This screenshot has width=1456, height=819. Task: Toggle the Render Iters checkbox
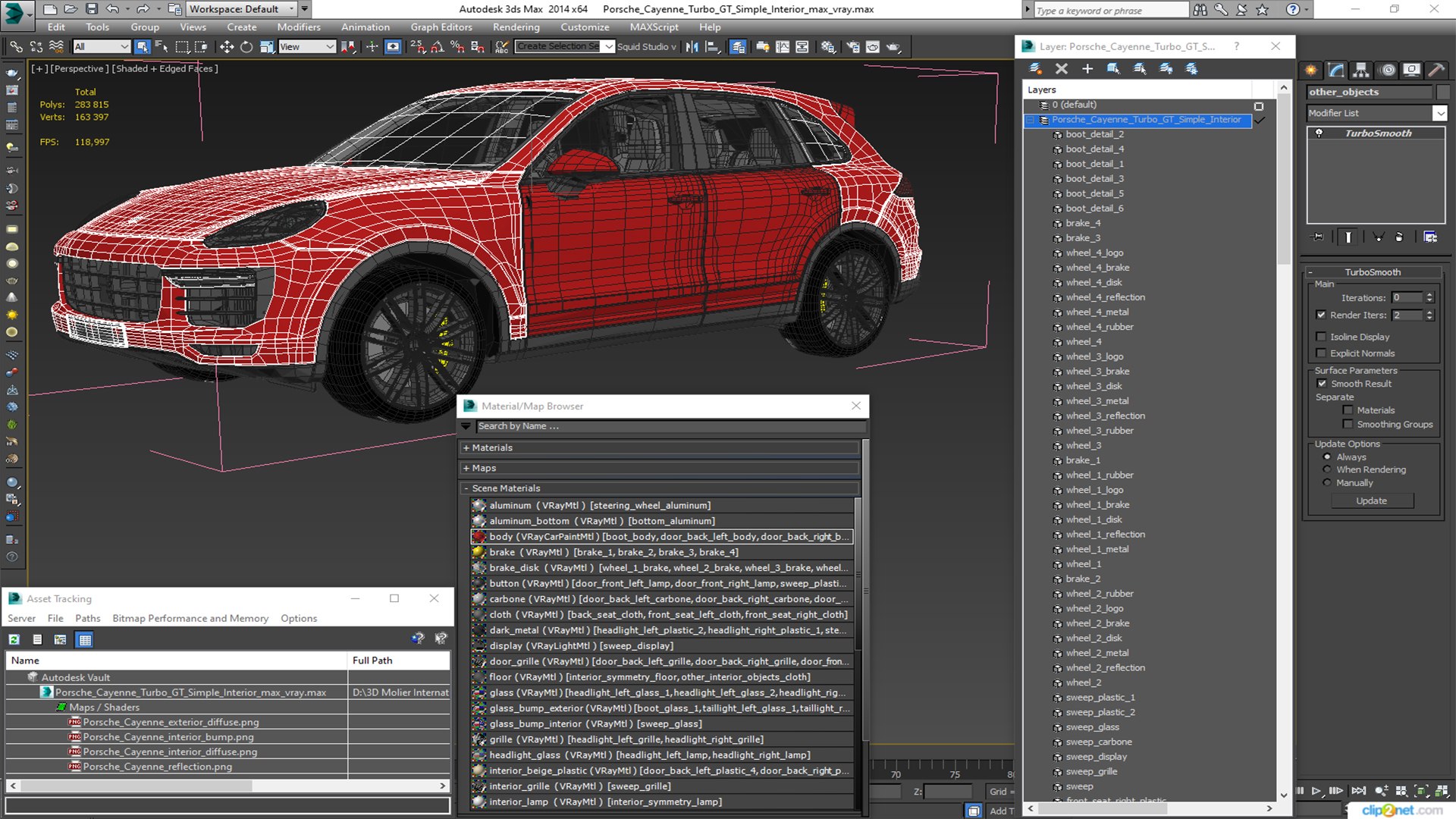[x=1321, y=315]
